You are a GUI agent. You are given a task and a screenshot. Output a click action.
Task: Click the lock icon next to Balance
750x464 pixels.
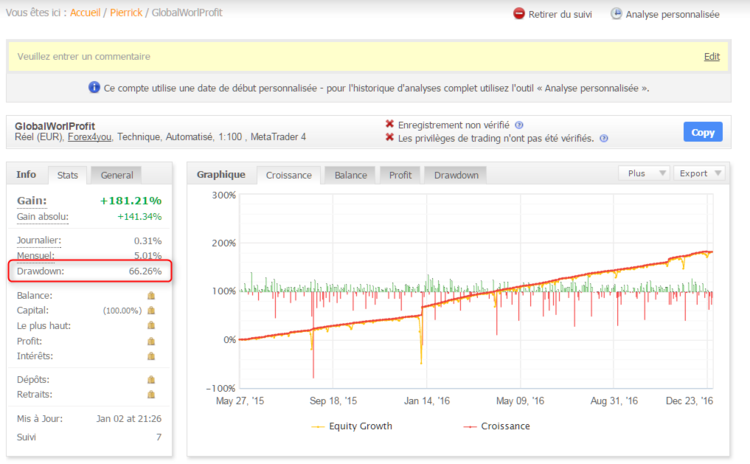click(x=151, y=296)
